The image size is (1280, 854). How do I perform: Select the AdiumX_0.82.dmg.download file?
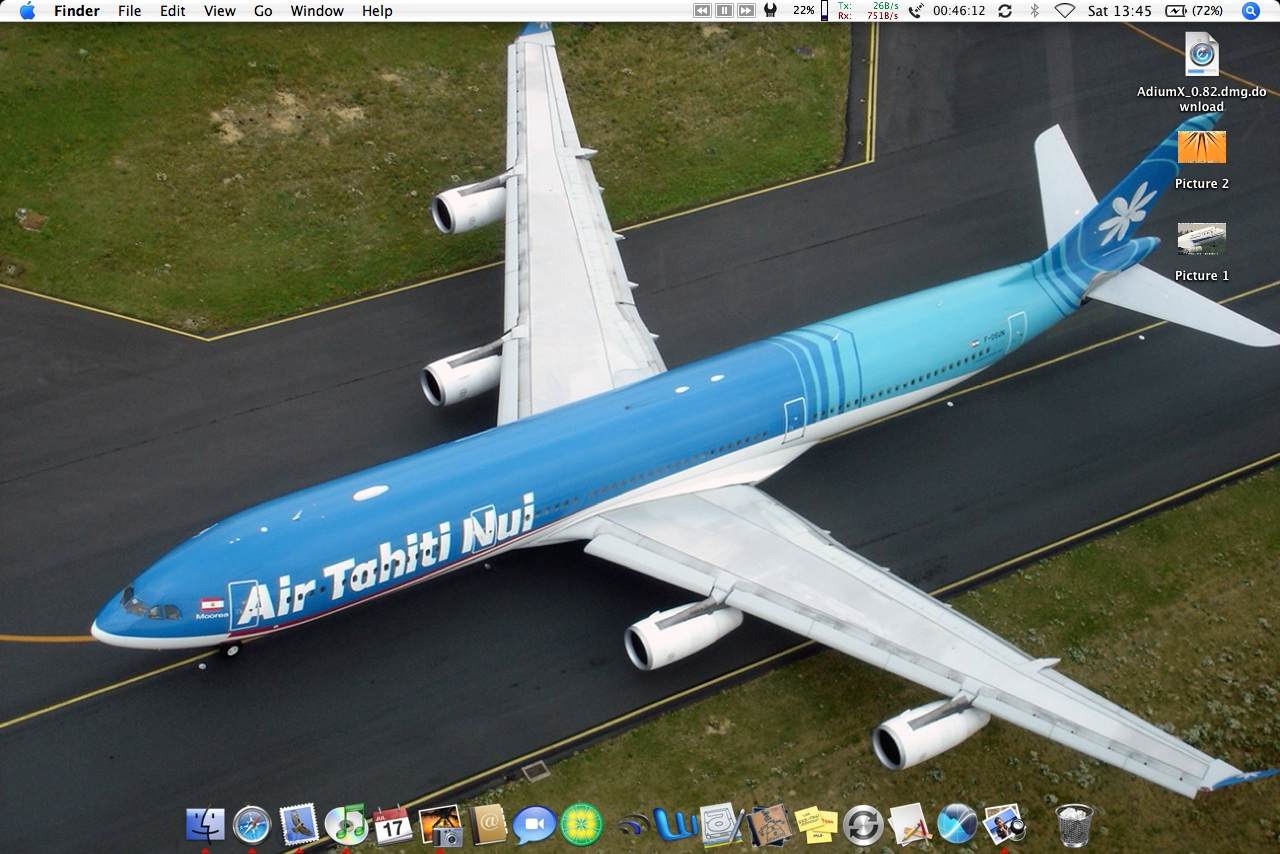[x=1201, y=72]
